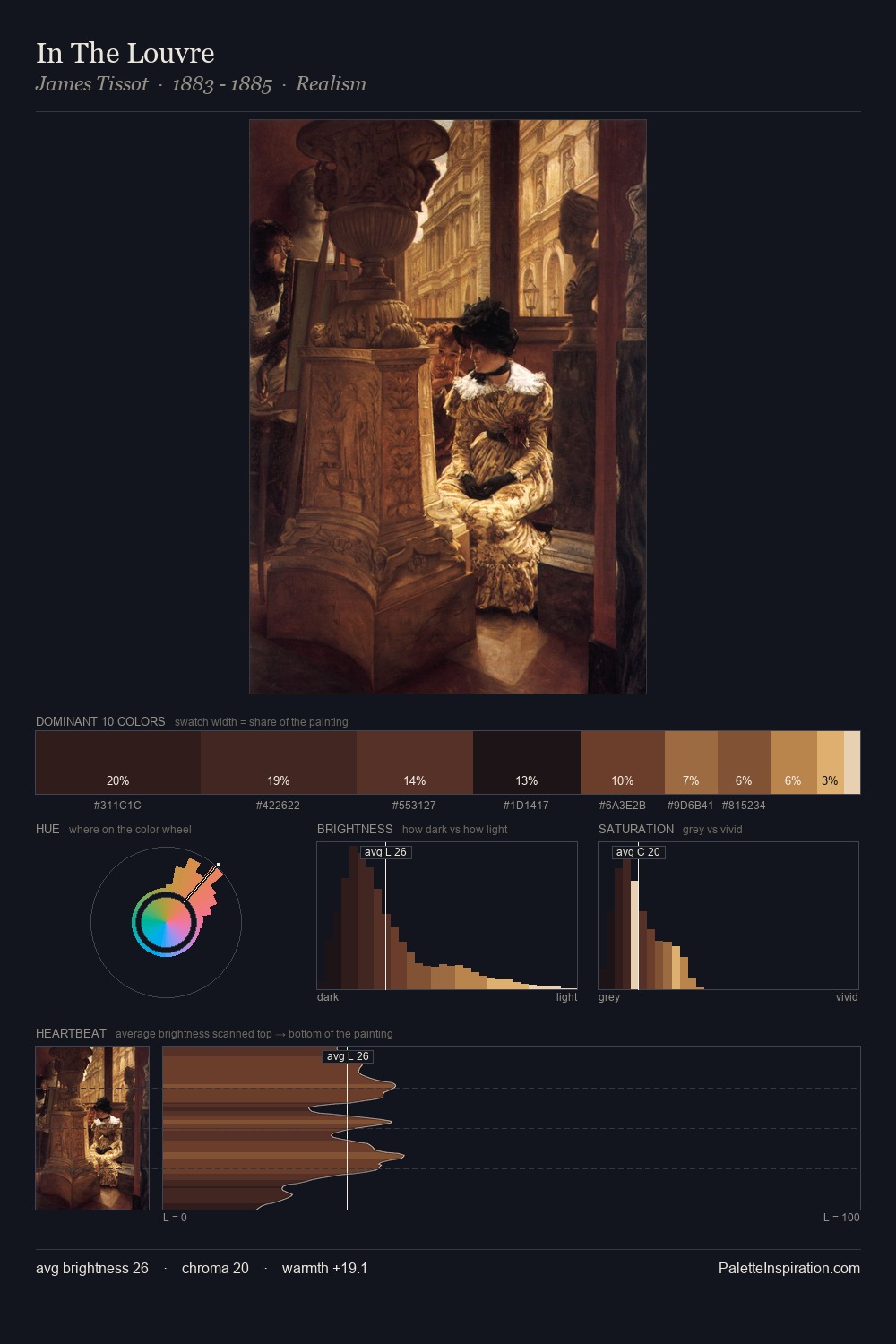The image size is (896, 1344).
Task: Click the avg C 20 label
Action: 638,852
